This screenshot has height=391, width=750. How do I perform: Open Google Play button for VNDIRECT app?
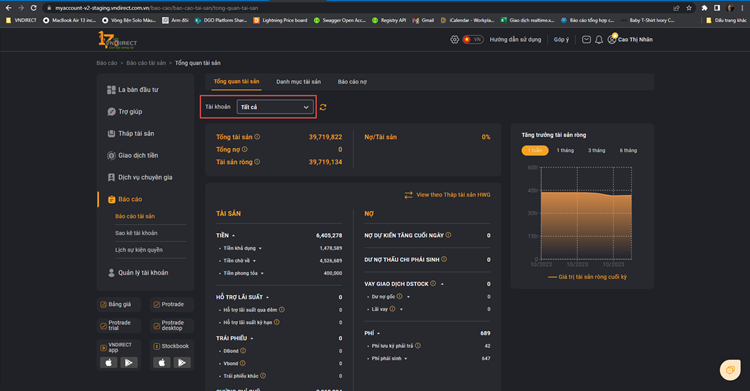(x=129, y=362)
